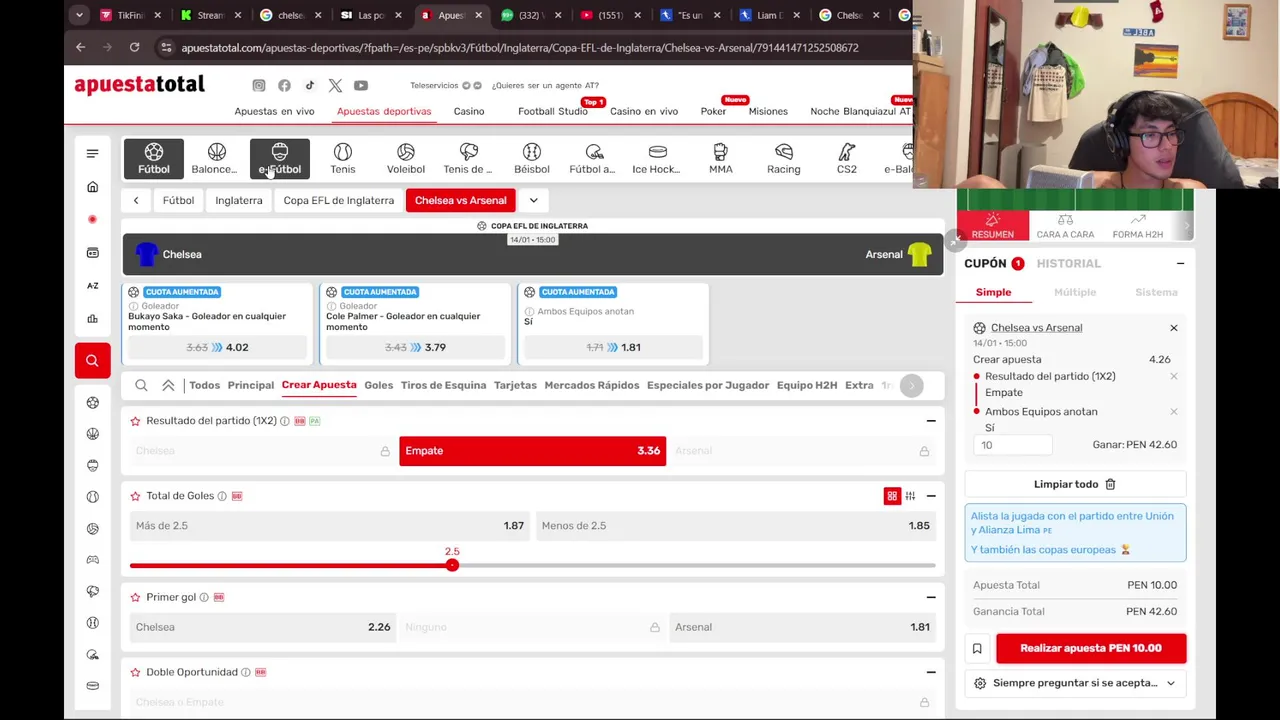Screen dimensions: 1280x720
Task: Go back with the breadcrumb arrow
Action: point(136,200)
